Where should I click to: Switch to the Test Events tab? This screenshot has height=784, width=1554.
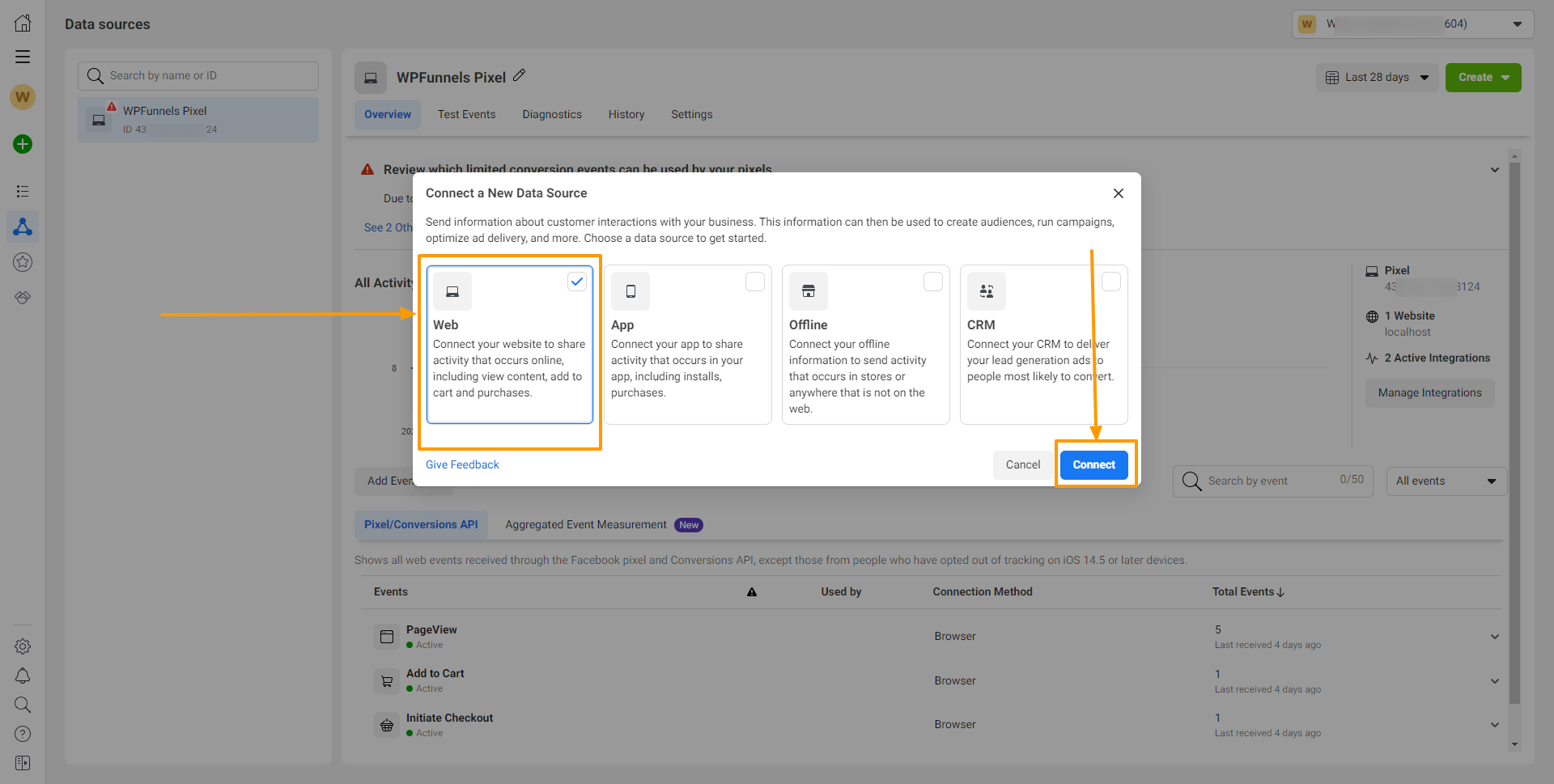pos(466,115)
